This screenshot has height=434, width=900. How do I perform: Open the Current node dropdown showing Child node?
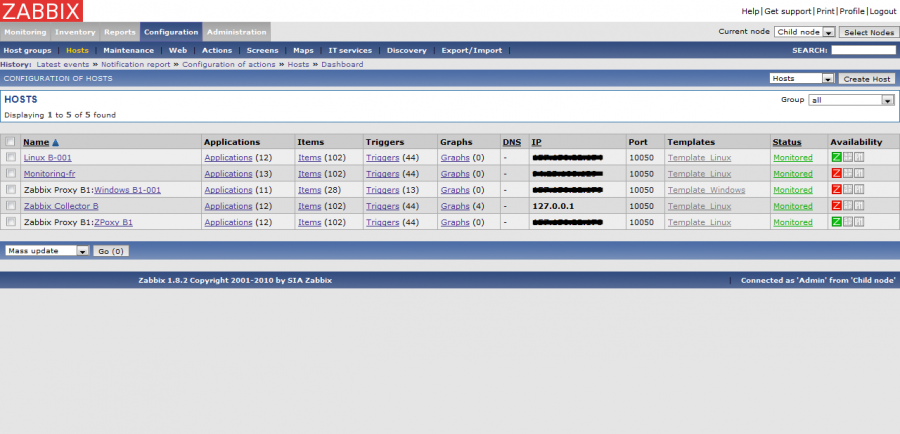click(804, 32)
